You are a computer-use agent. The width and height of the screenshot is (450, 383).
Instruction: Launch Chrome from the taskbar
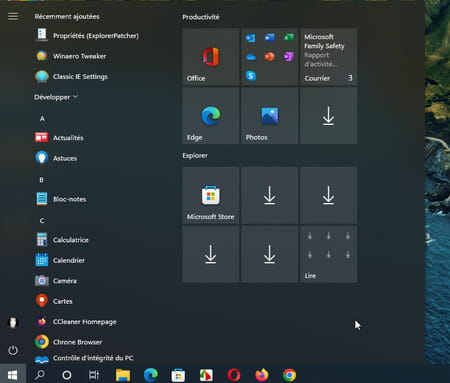pos(289,375)
